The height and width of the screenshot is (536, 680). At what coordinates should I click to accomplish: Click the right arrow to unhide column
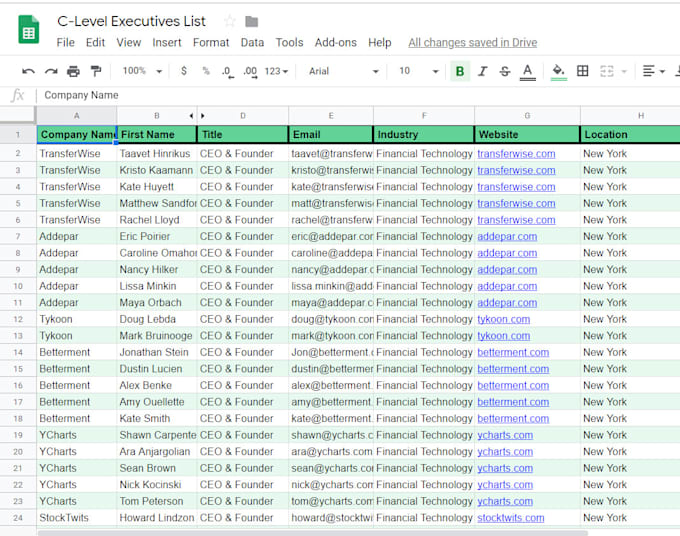click(202, 116)
